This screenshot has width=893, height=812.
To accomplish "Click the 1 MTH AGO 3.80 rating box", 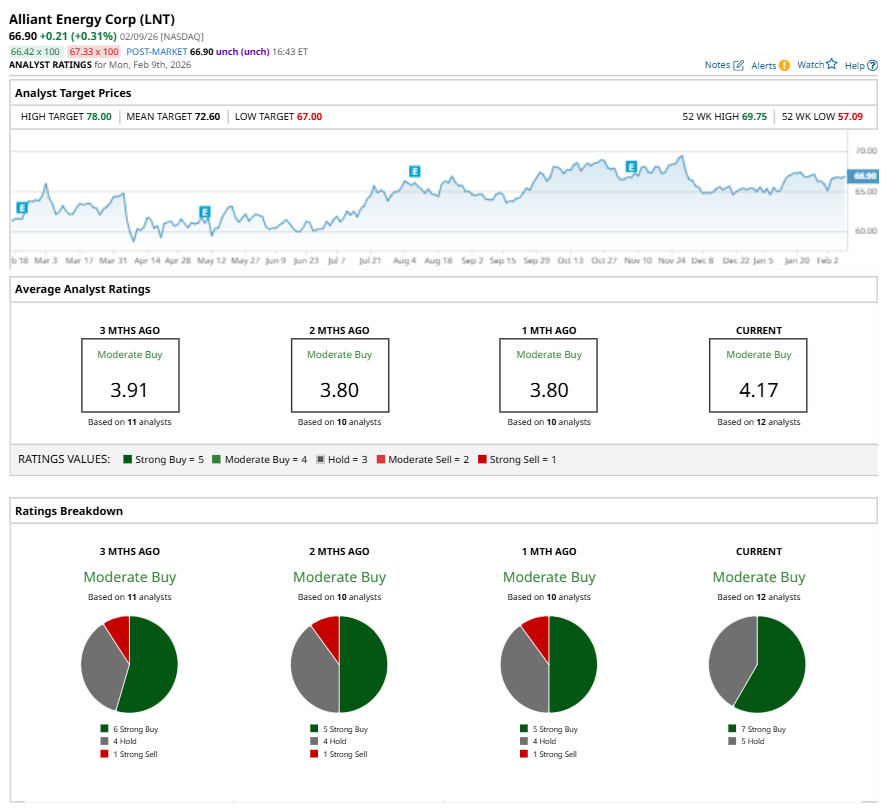I will (x=549, y=375).
